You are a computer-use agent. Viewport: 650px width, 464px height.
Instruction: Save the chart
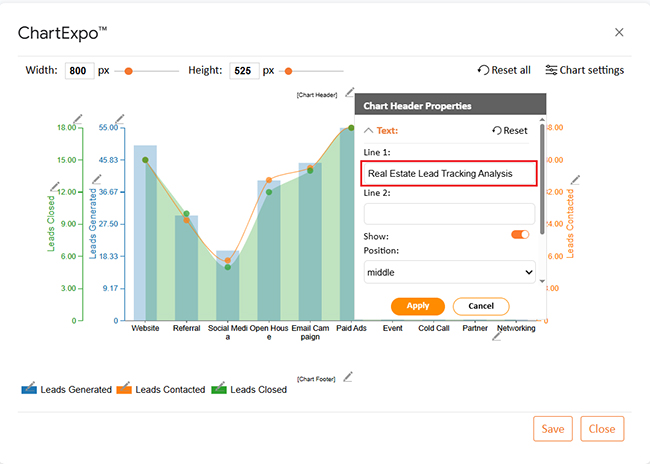click(553, 429)
